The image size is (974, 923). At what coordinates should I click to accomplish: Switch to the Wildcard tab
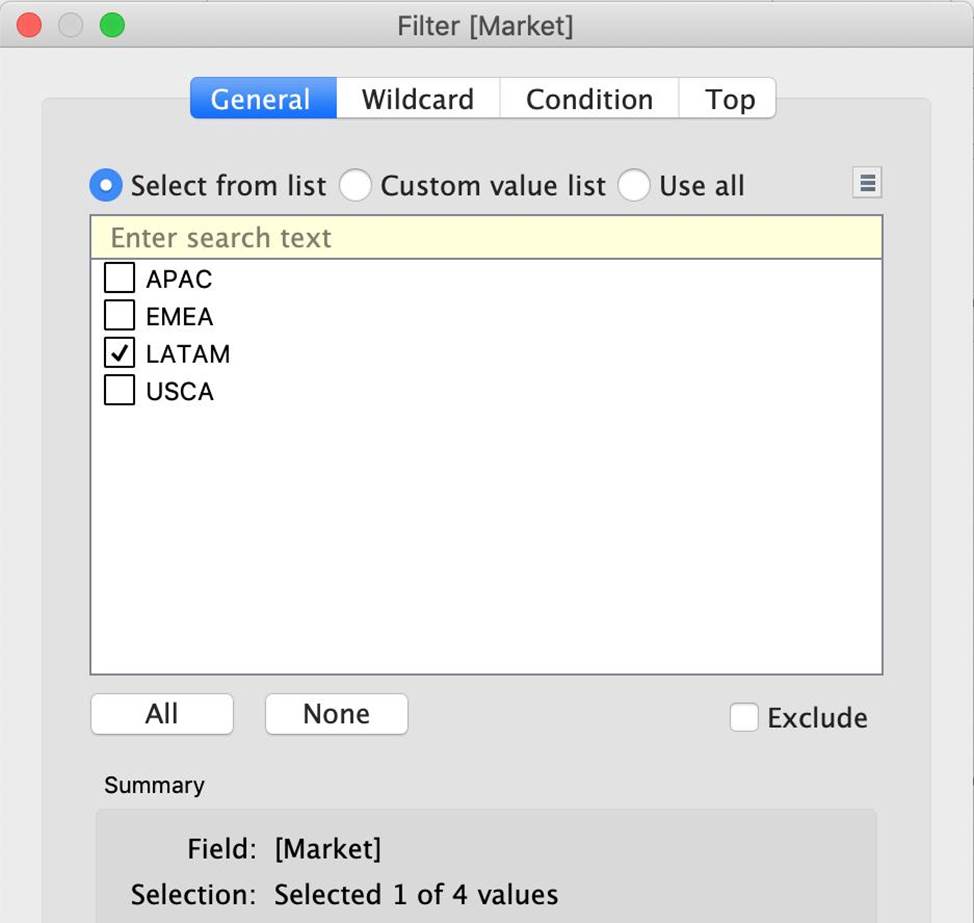coord(417,99)
